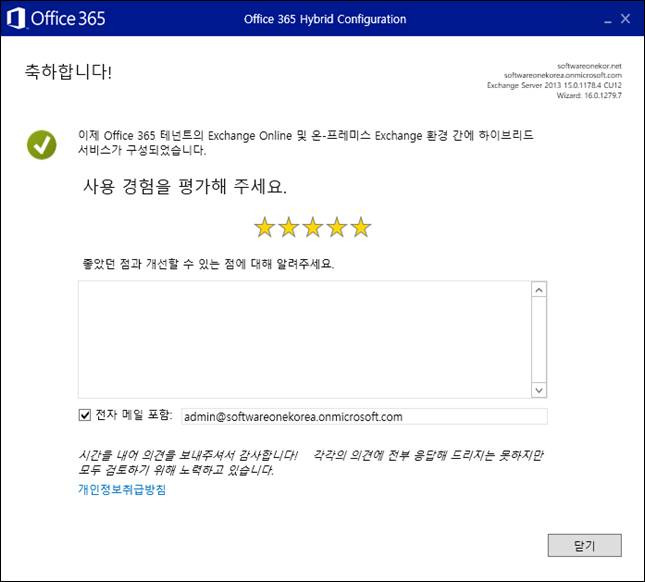
Task: Click the softwareonekorea.onmicrosoft.com tenant text
Action: click(x=563, y=75)
